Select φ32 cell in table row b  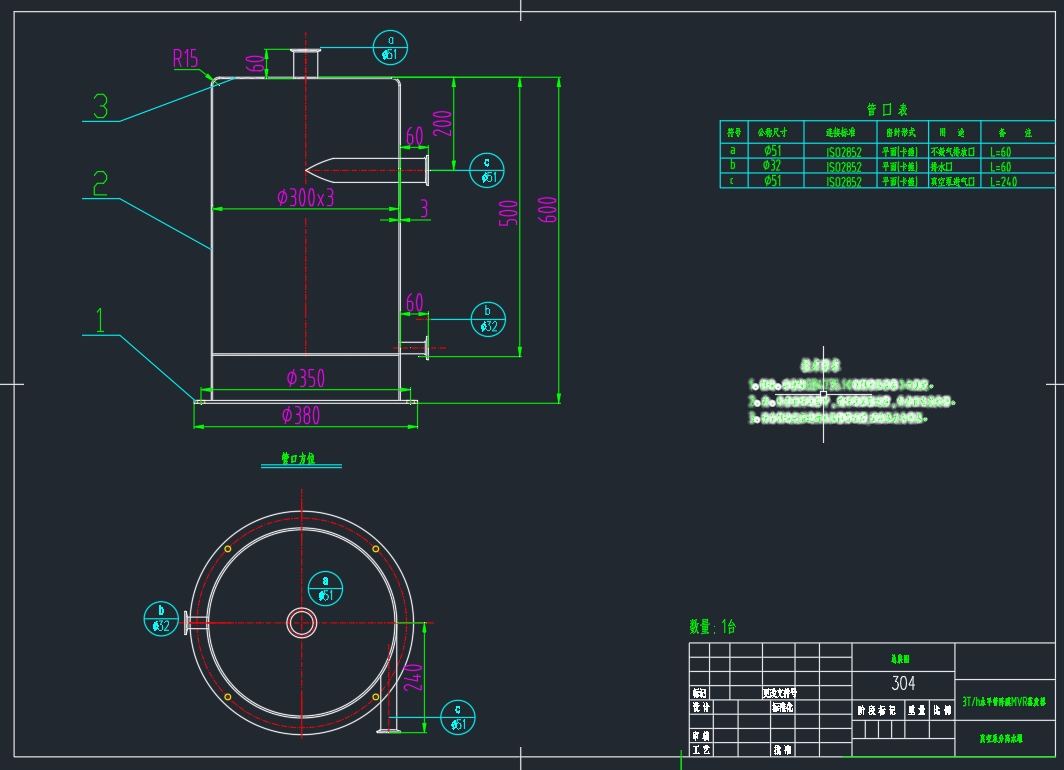772,166
